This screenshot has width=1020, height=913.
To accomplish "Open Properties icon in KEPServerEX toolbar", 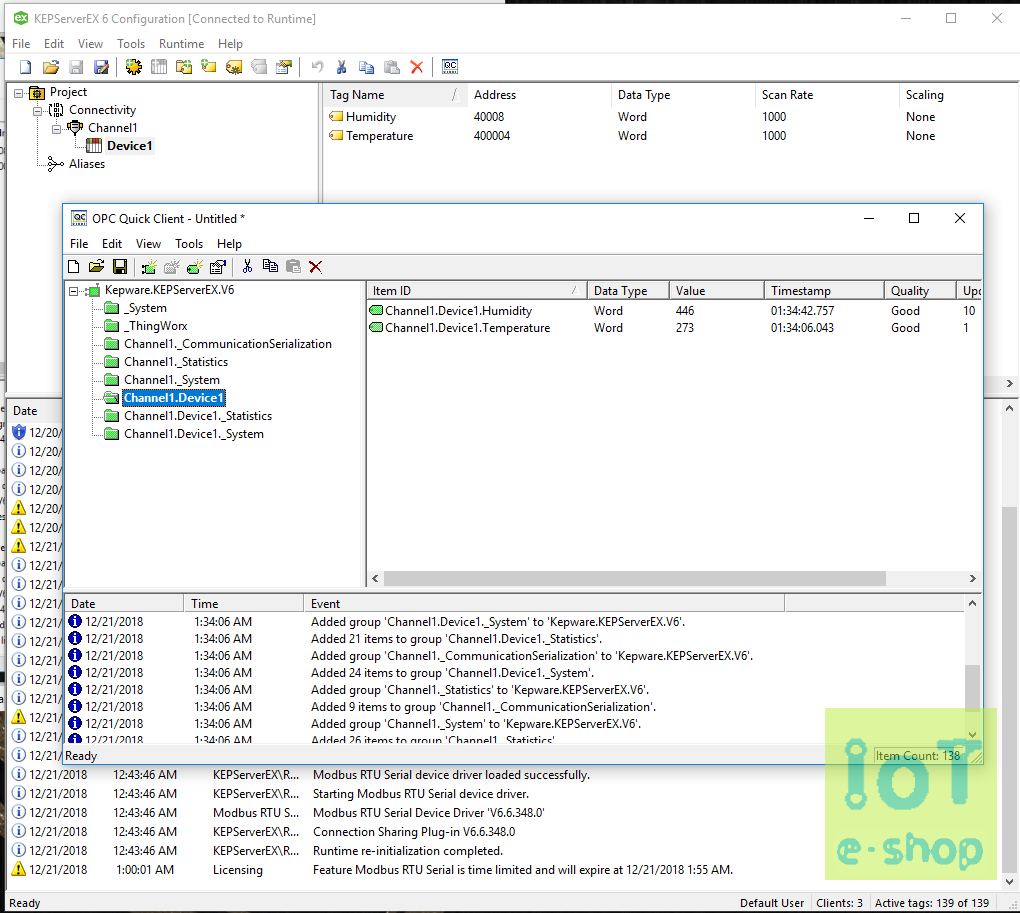I will point(284,67).
